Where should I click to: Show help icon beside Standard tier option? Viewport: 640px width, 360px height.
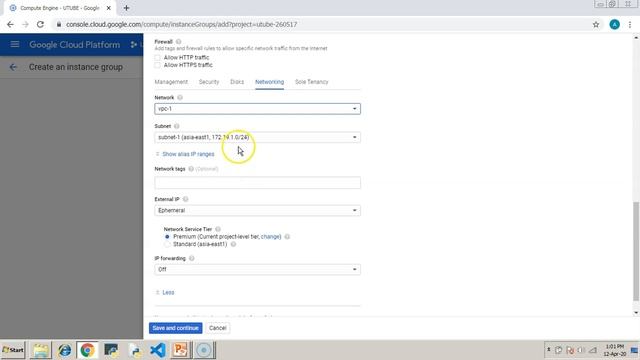233,244
